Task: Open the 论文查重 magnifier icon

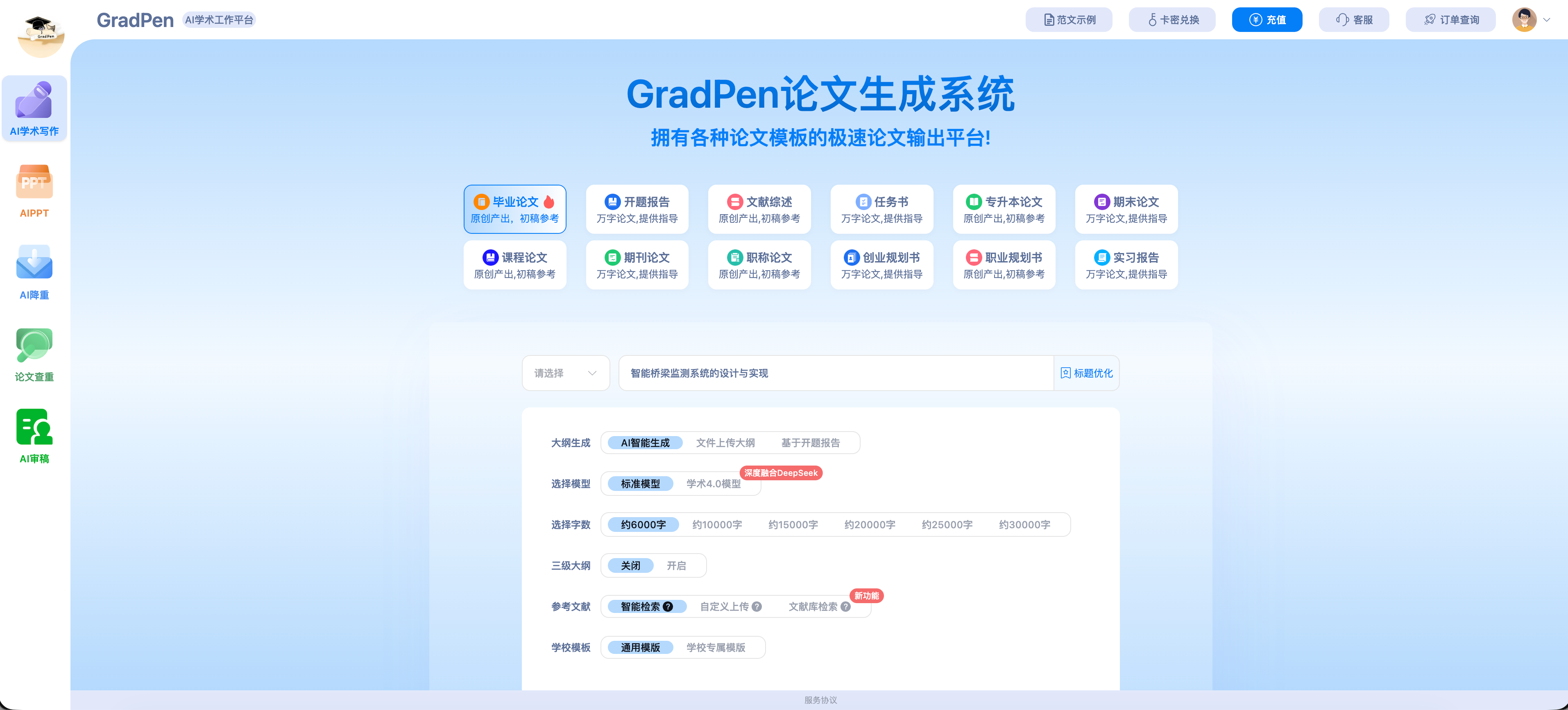Action: (34, 346)
